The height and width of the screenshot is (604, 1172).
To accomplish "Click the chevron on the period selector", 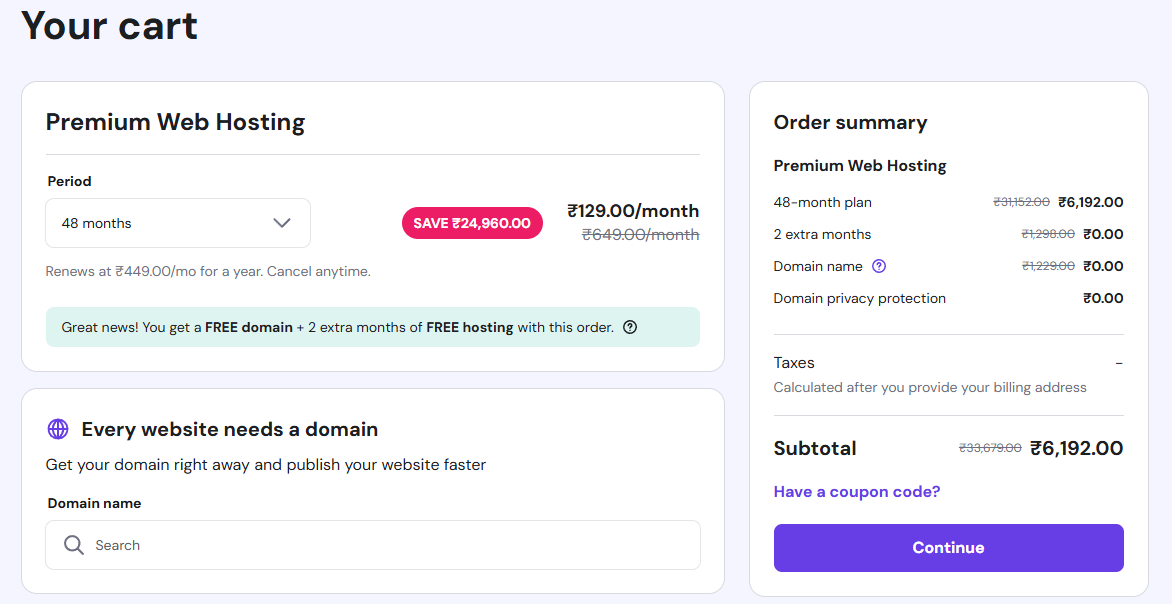I will tap(281, 223).
